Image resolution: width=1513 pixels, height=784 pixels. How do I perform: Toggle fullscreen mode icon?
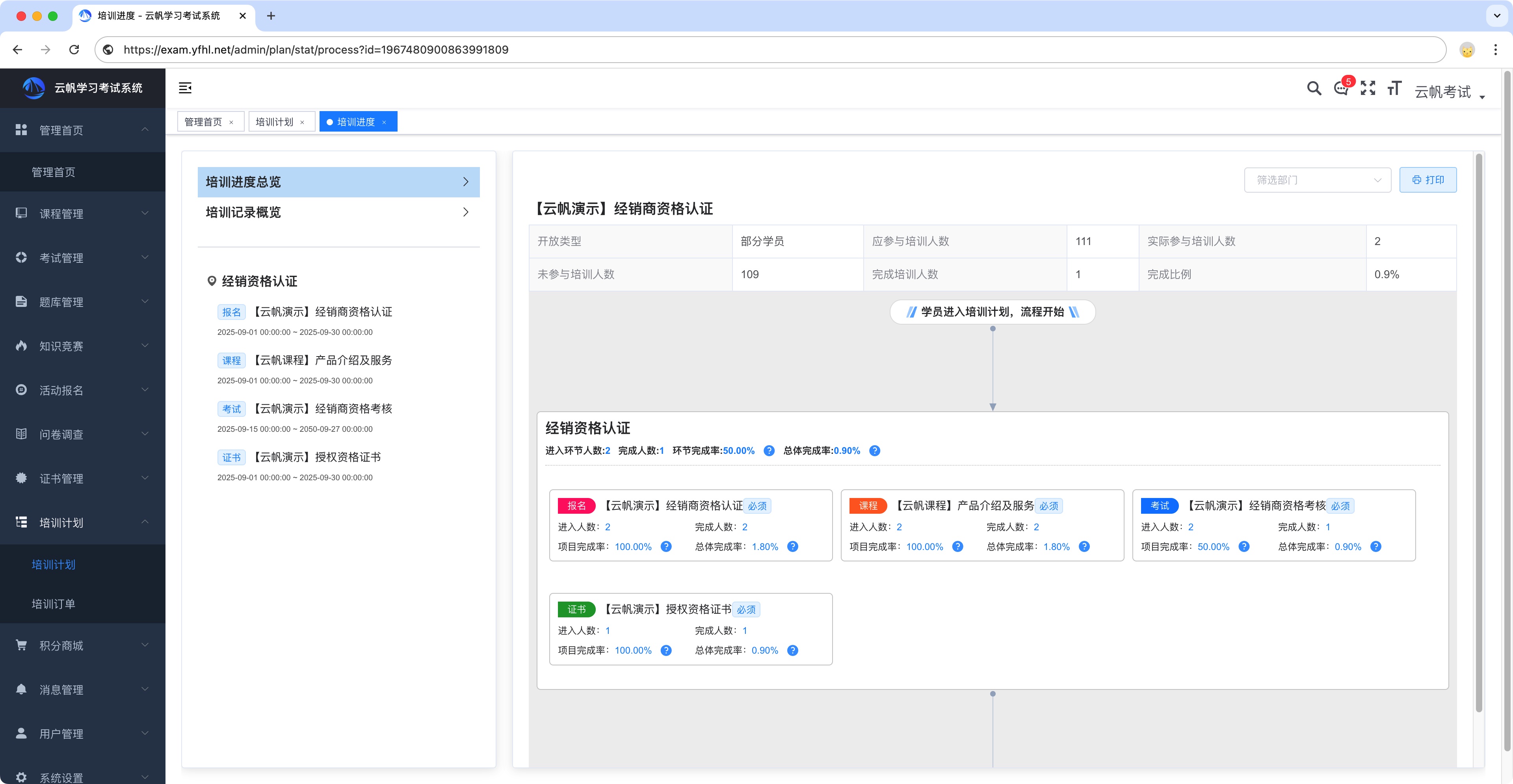(x=1368, y=88)
